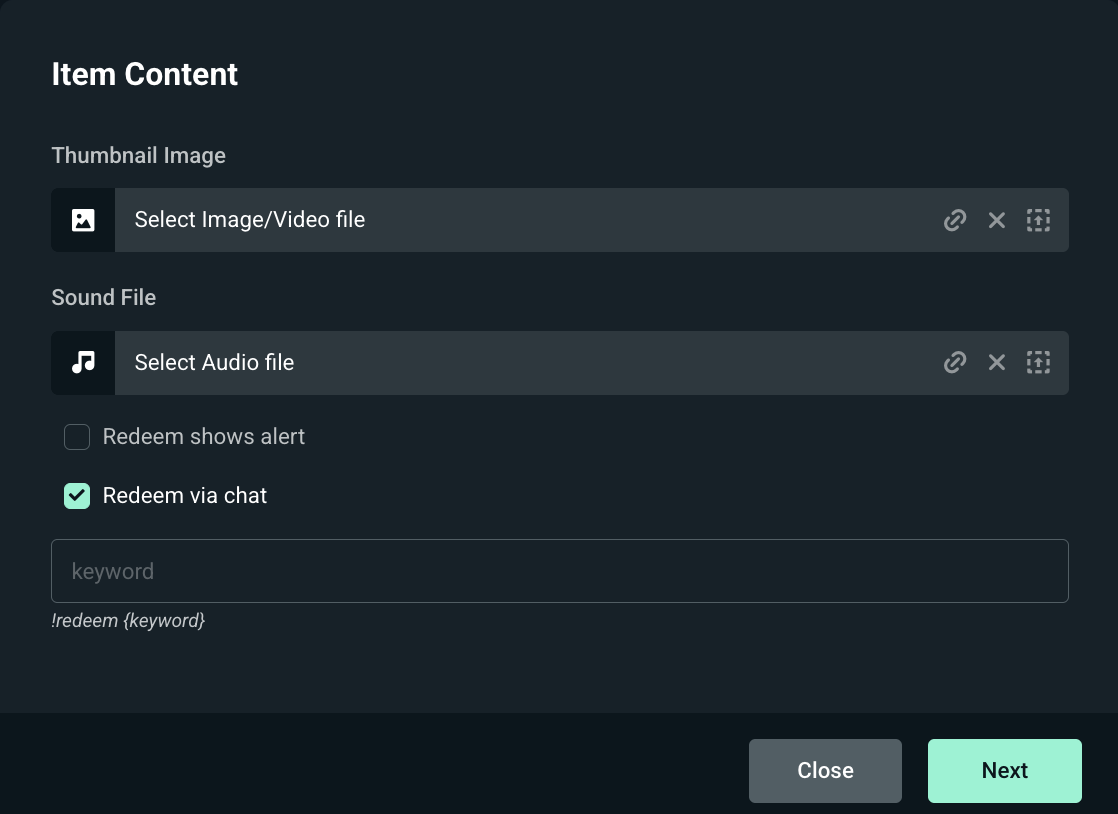Click the Close button
Image resolution: width=1118 pixels, height=814 pixels.
pos(825,771)
